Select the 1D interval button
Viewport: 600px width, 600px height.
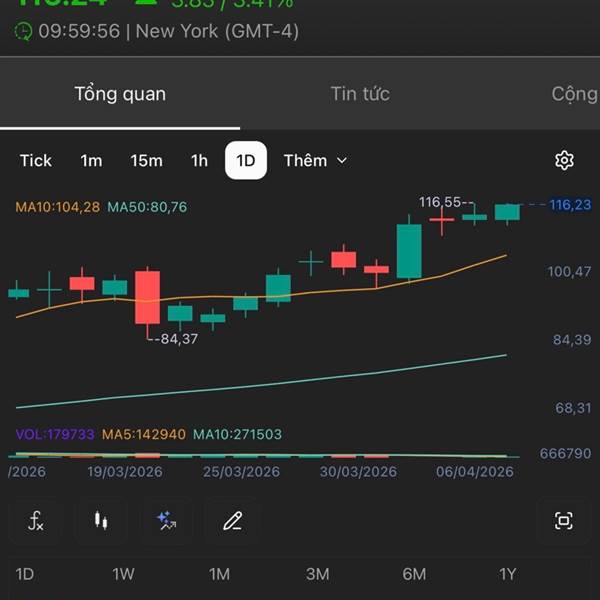(x=246, y=161)
